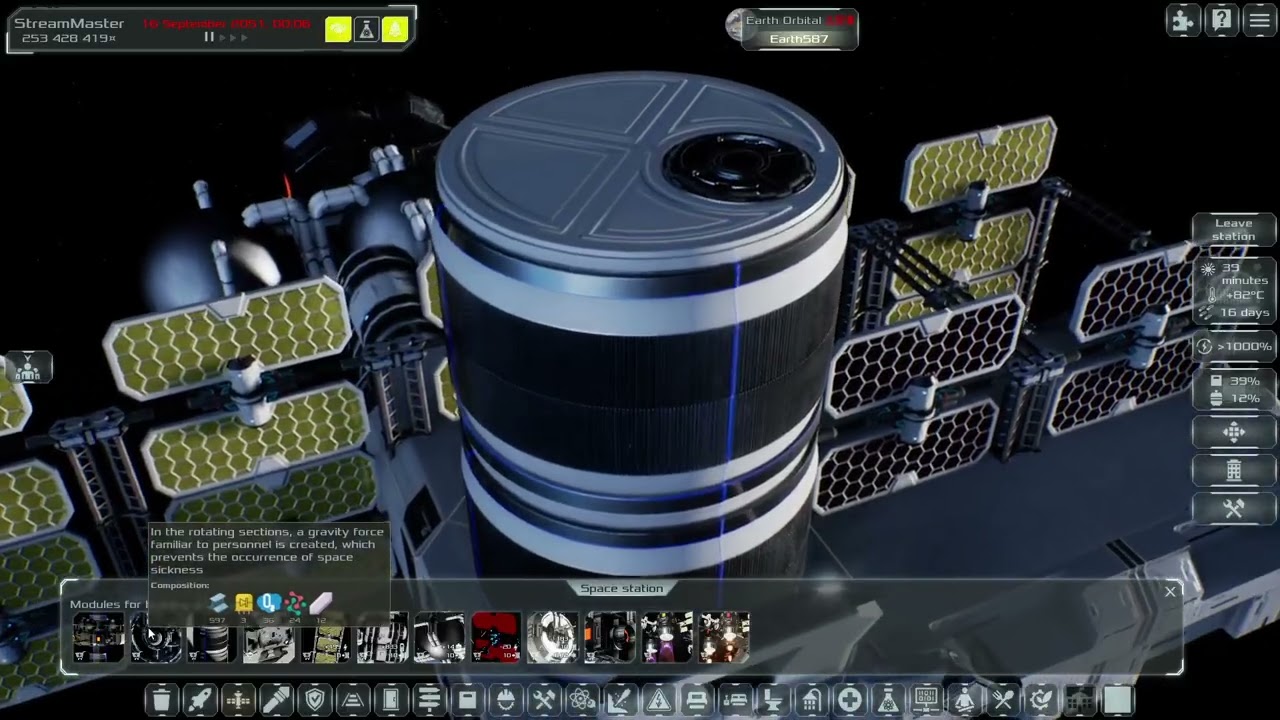Toggle the flask research button near date
This screenshot has width=1280, height=720.
coord(366,29)
